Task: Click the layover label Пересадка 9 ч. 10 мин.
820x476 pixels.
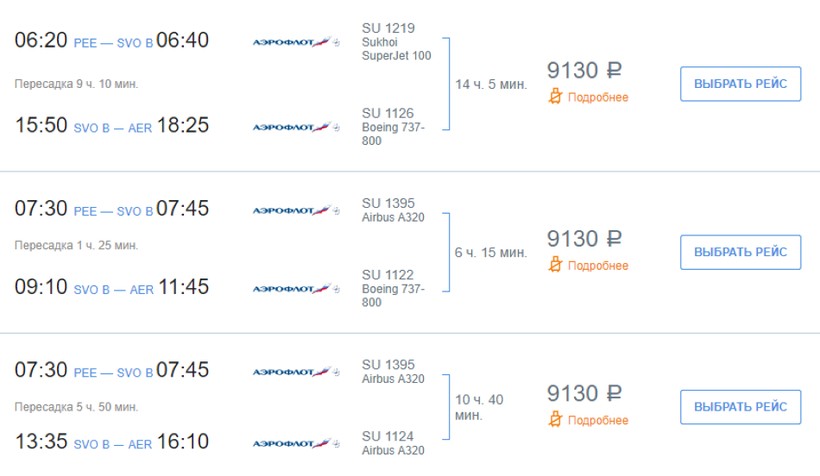Action: (76, 83)
